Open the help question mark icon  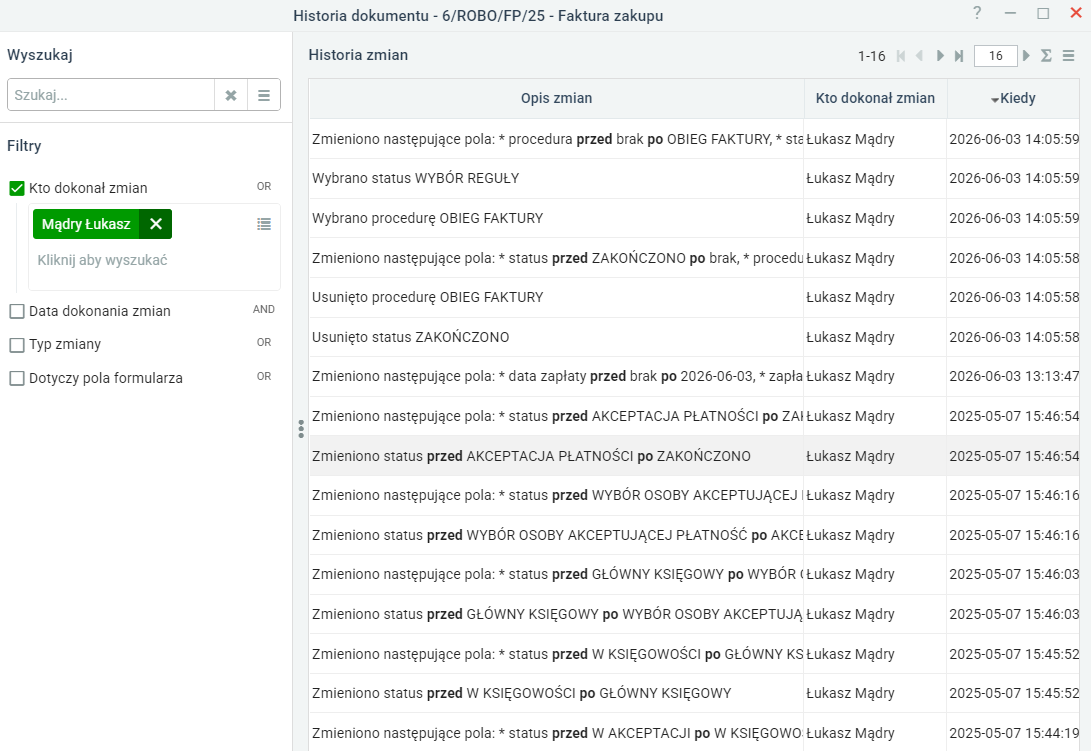click(977, 13)
